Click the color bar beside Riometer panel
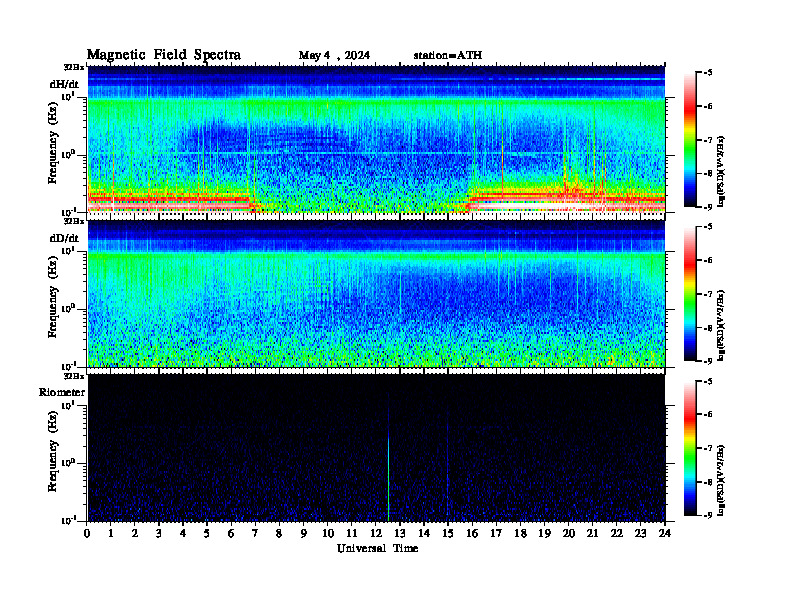Image resolution: width=792 pixels, height=612 pixels. click(690, 448)
